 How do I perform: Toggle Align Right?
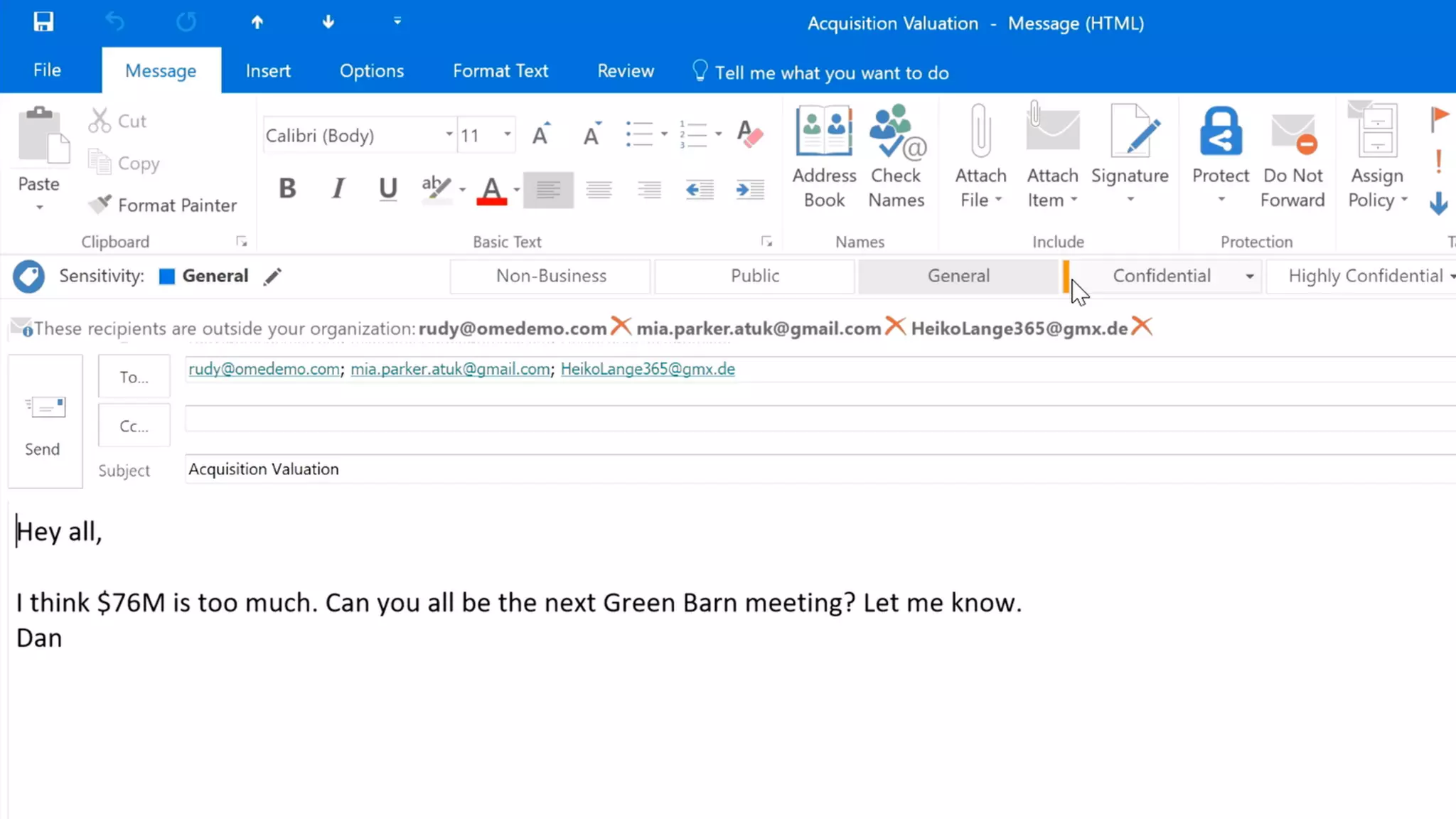649,190
